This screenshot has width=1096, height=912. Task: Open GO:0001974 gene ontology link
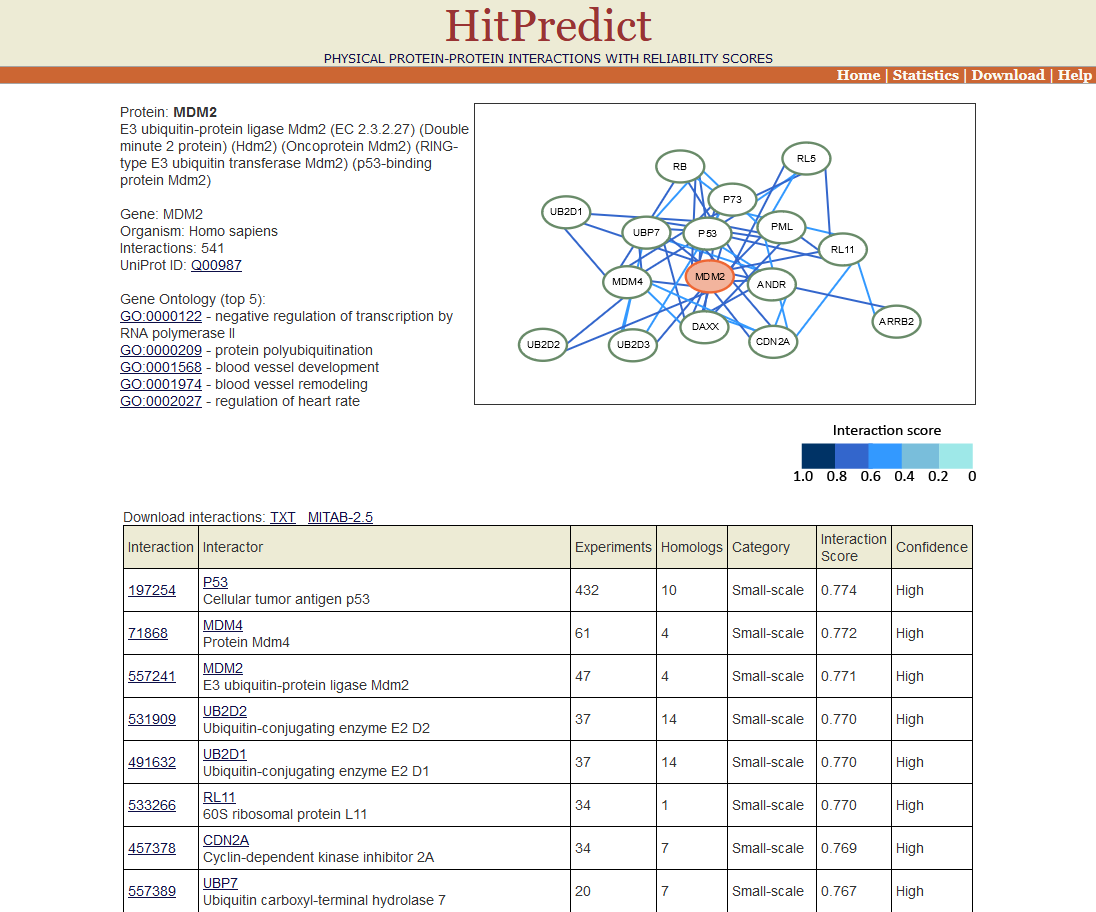coord(161,384)
